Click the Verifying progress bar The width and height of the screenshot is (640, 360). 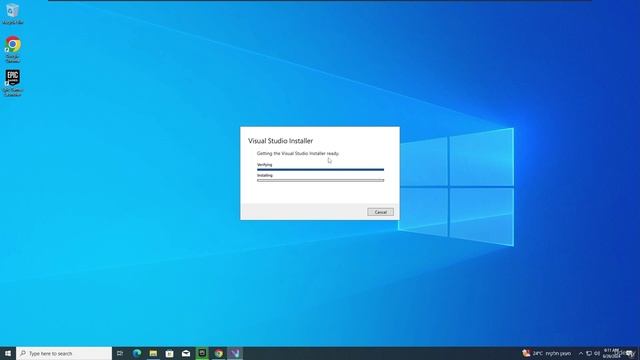point(320,169)
